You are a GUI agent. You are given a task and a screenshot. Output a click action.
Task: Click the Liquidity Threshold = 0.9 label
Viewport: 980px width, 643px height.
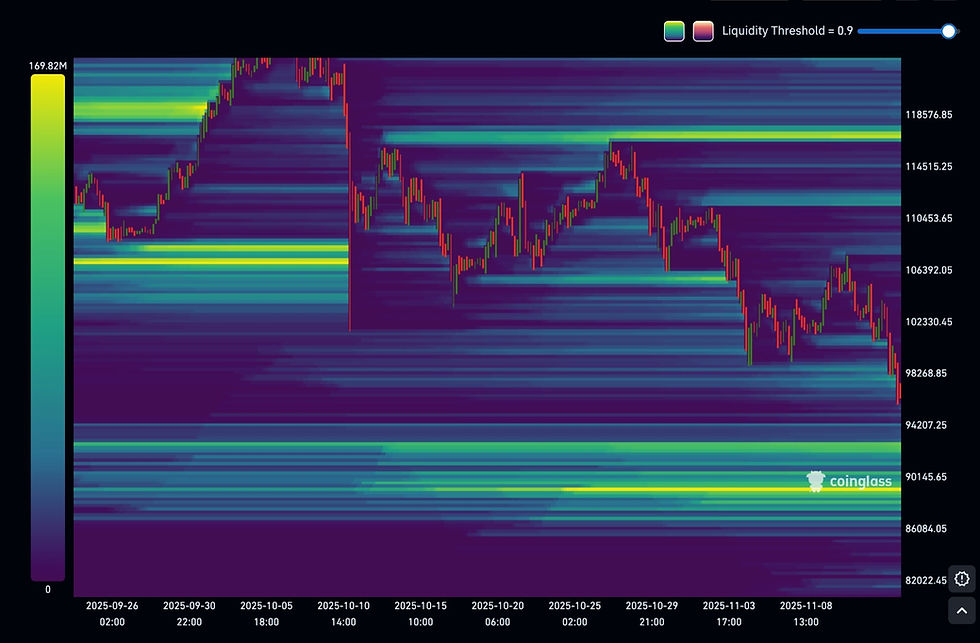pos(787,31)
